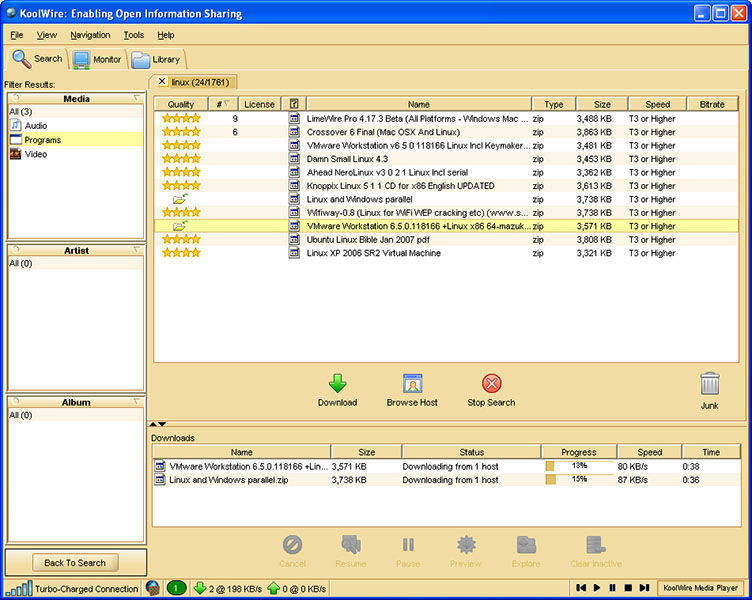Sort results by Size column in search results
Screen dimensions: 752x600
(602, 104)
